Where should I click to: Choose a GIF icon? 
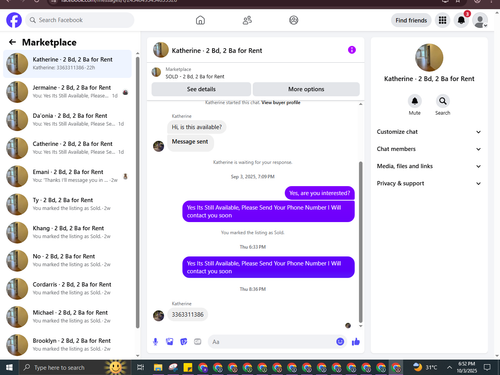click(x=198, y=342)
